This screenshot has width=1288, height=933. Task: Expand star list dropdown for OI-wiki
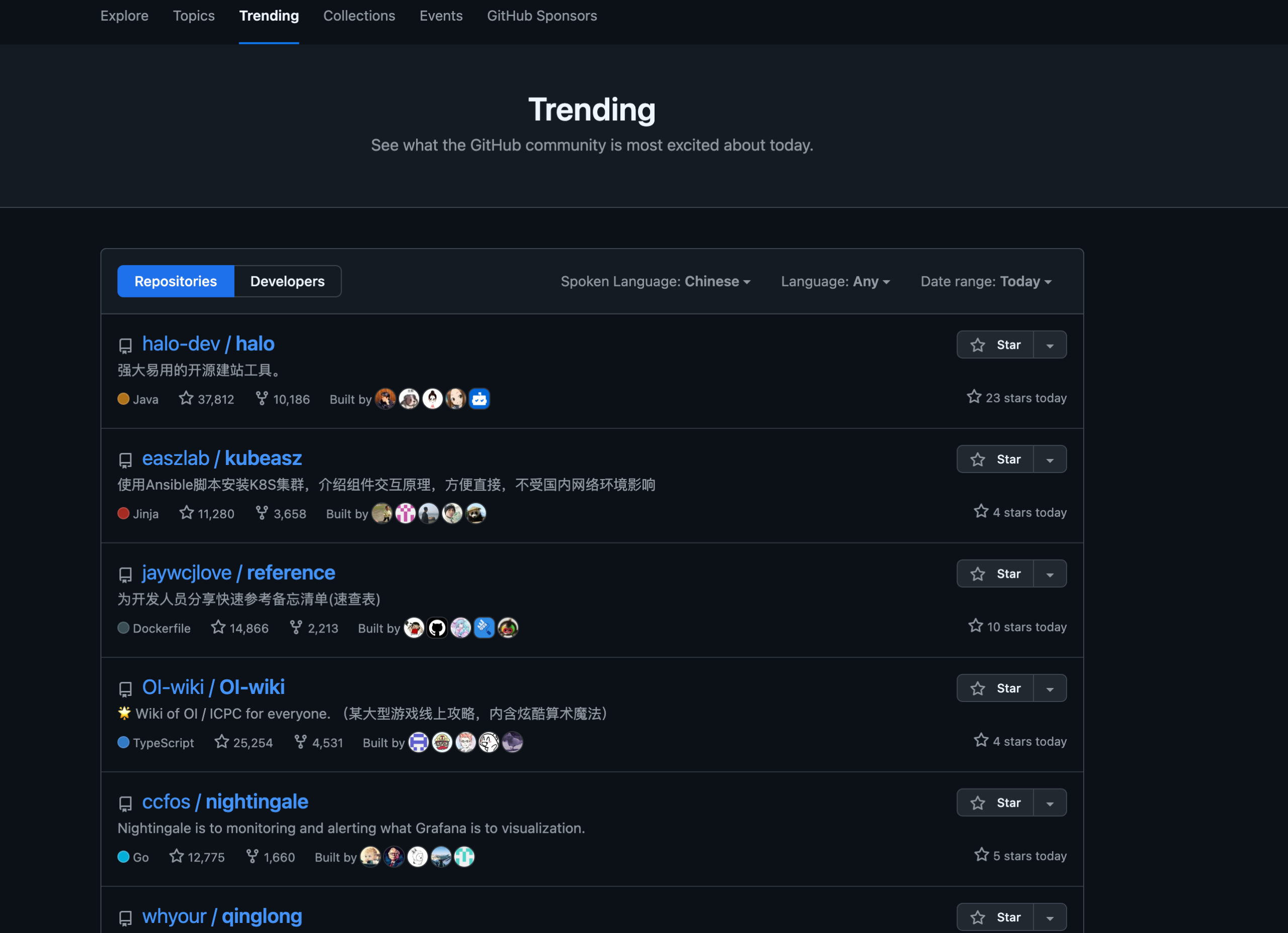pyautogui.click(x=1050, y=688)
